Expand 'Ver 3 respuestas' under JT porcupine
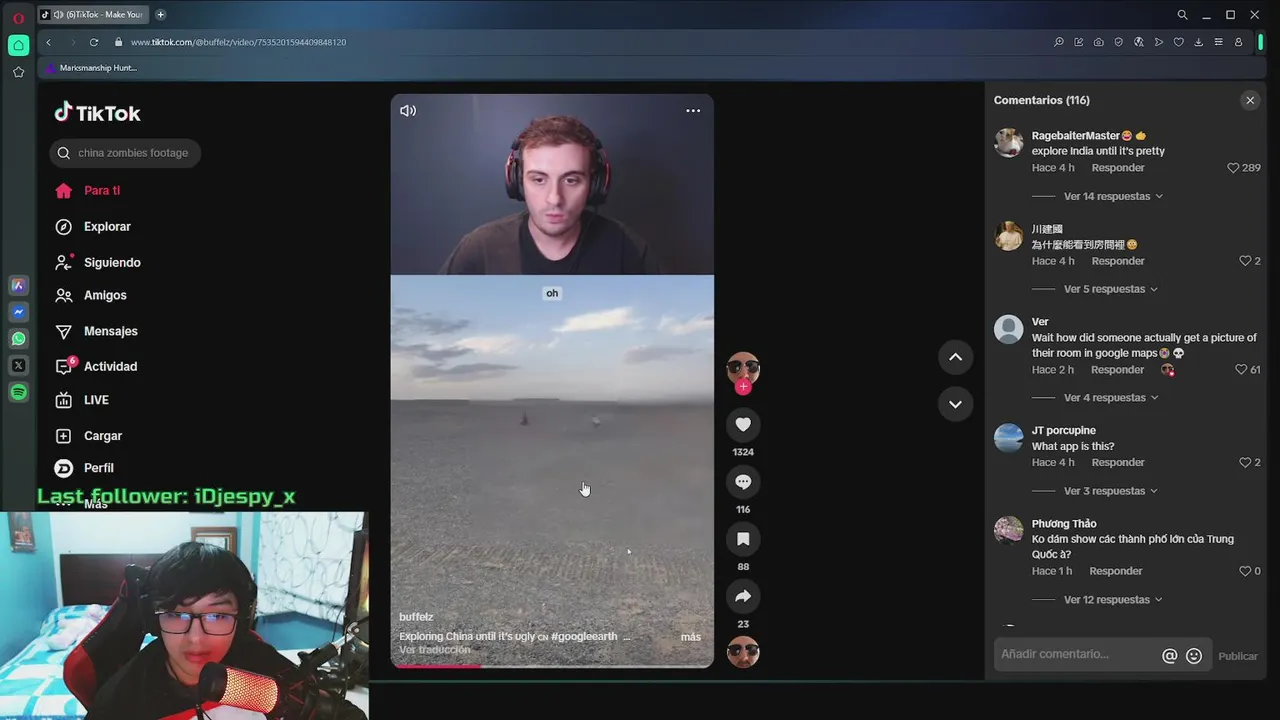Screen dimensions: 1280x720 point(1110,491)
